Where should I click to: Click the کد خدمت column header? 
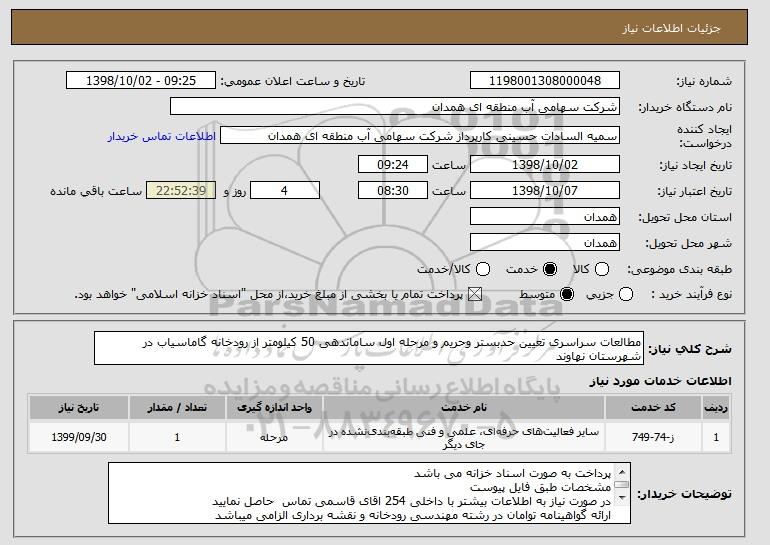[653, 408]
